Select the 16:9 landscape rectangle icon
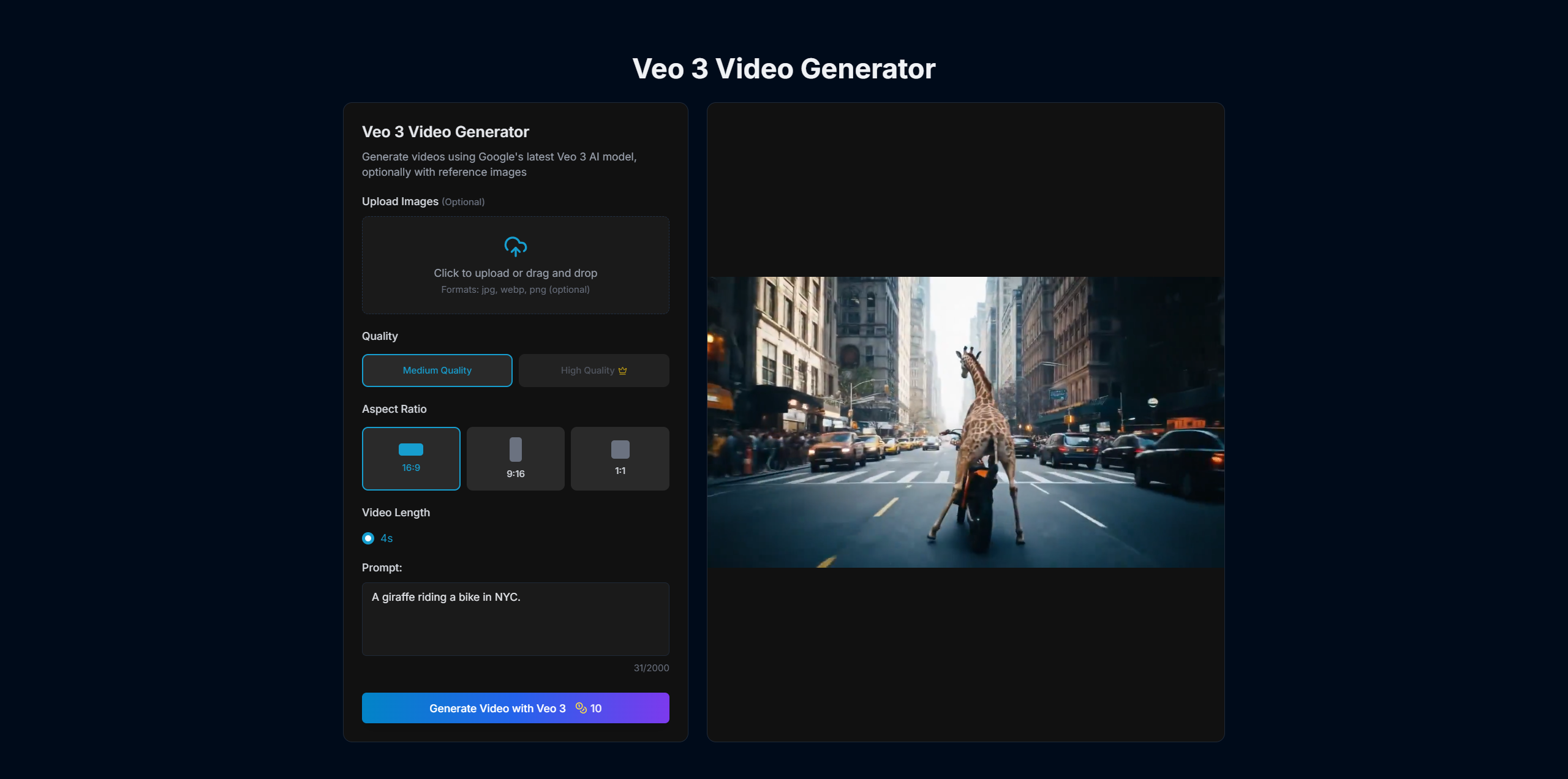The width and height of the screenshot is (1568, 779). coord(410,450)
